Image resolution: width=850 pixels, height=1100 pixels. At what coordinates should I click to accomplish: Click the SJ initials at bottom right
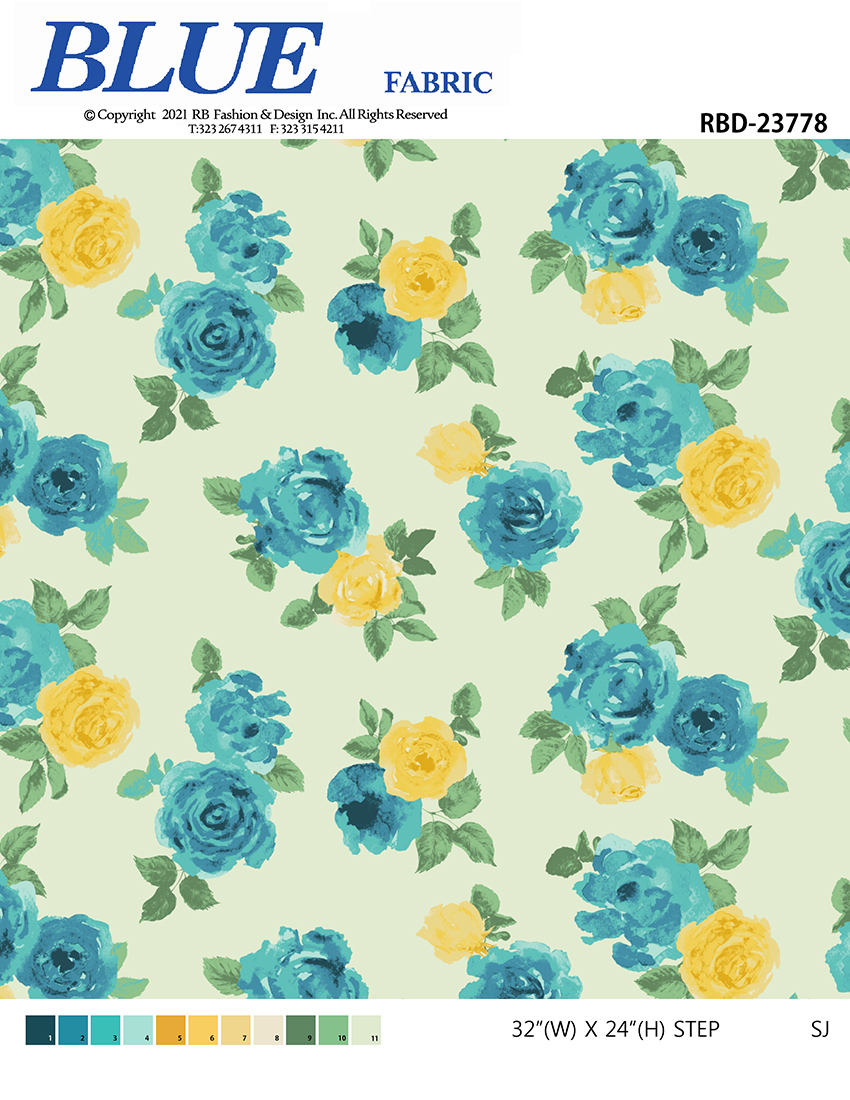pyautogui.click(x=820, y=1029)
